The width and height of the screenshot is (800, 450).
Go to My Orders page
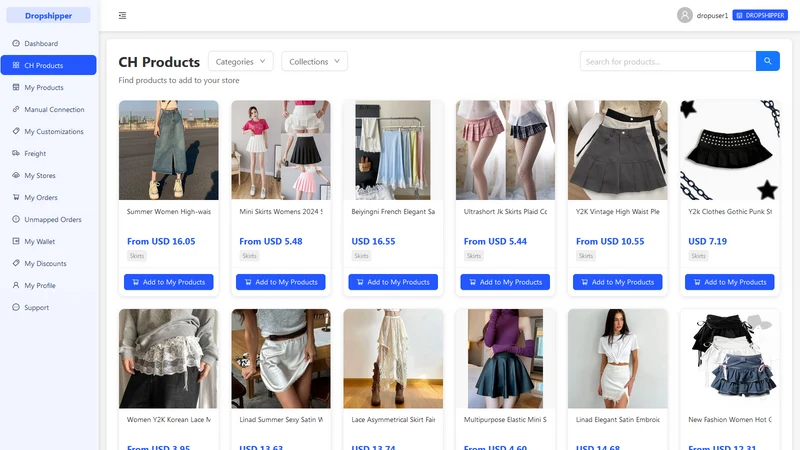pos(48,197)
